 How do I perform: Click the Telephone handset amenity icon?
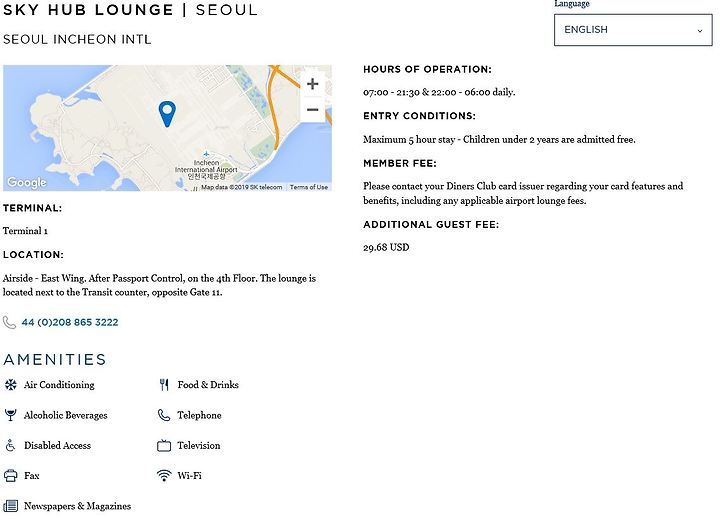point(164,415)
